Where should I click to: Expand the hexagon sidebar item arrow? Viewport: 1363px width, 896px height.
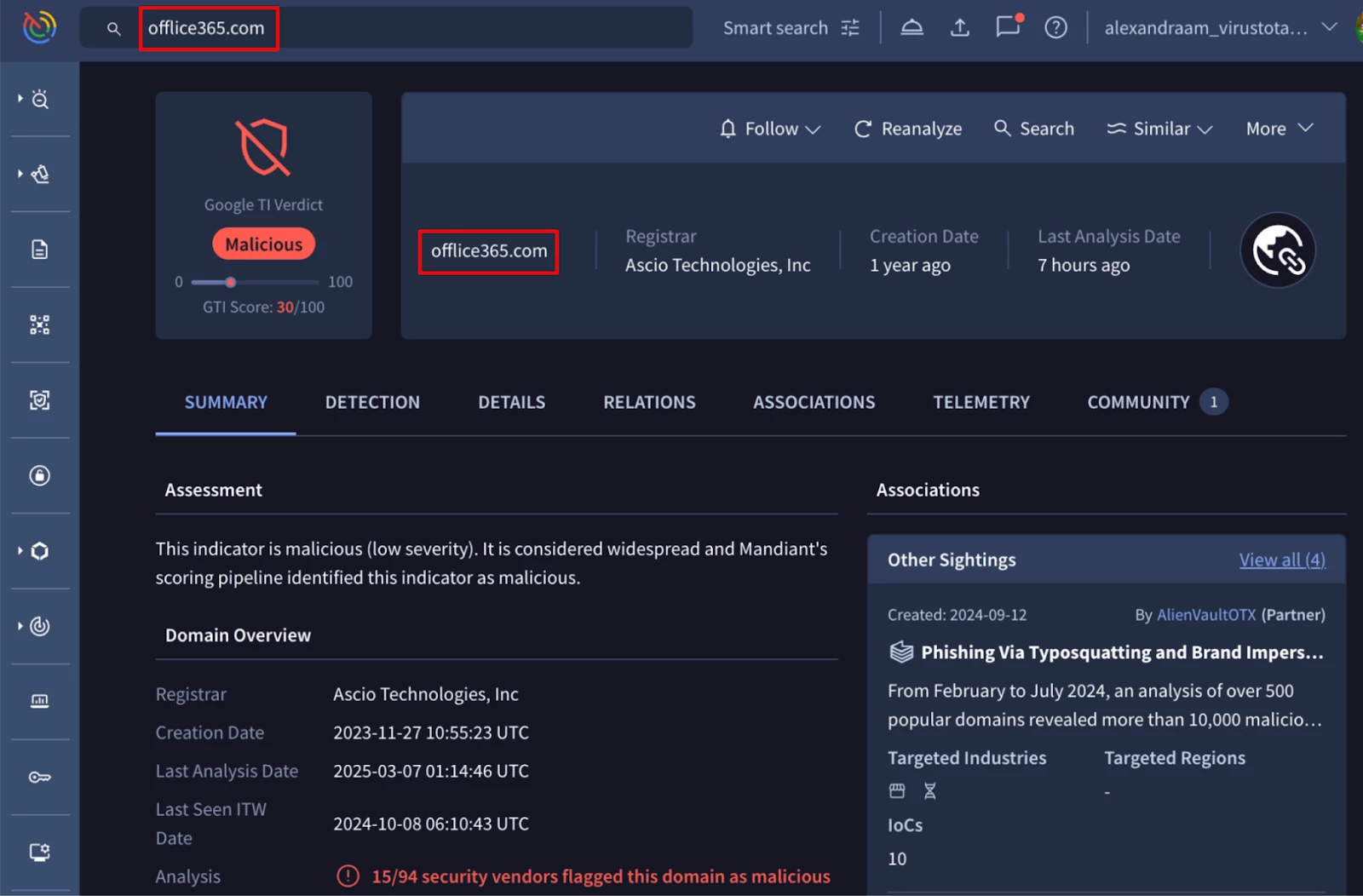20,550
